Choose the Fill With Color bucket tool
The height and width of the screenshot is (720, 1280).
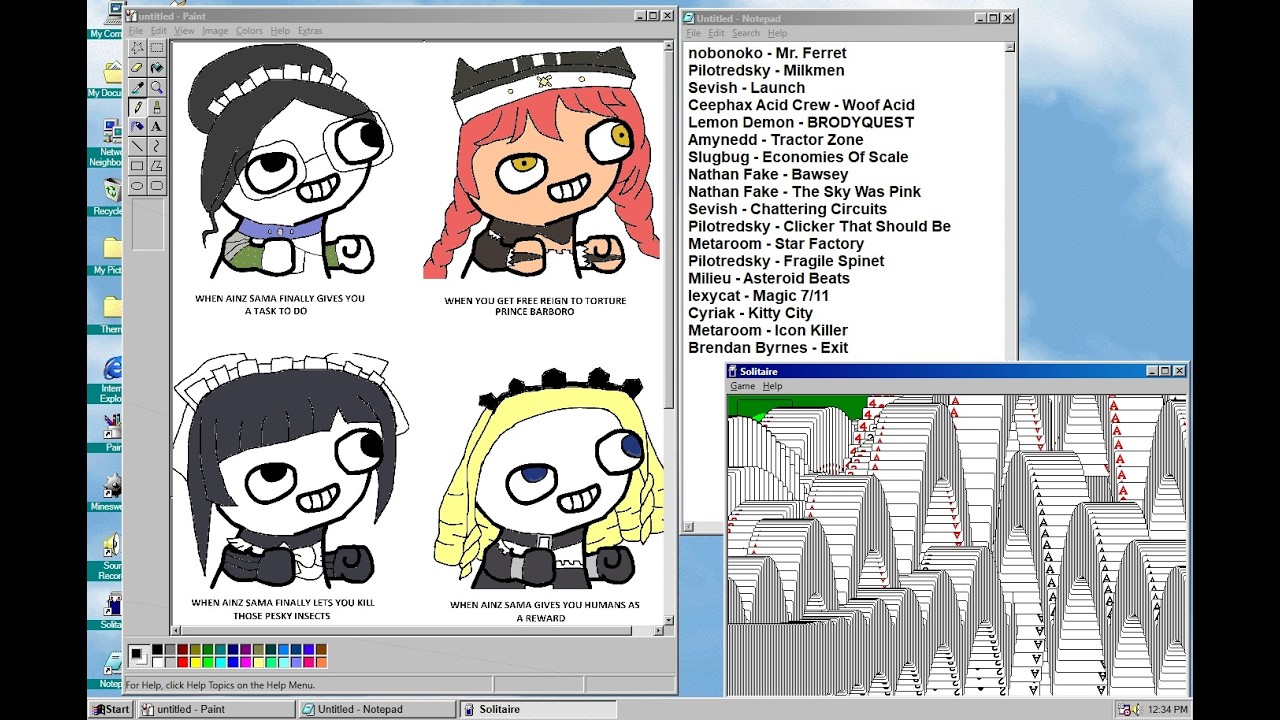point(157,68)
